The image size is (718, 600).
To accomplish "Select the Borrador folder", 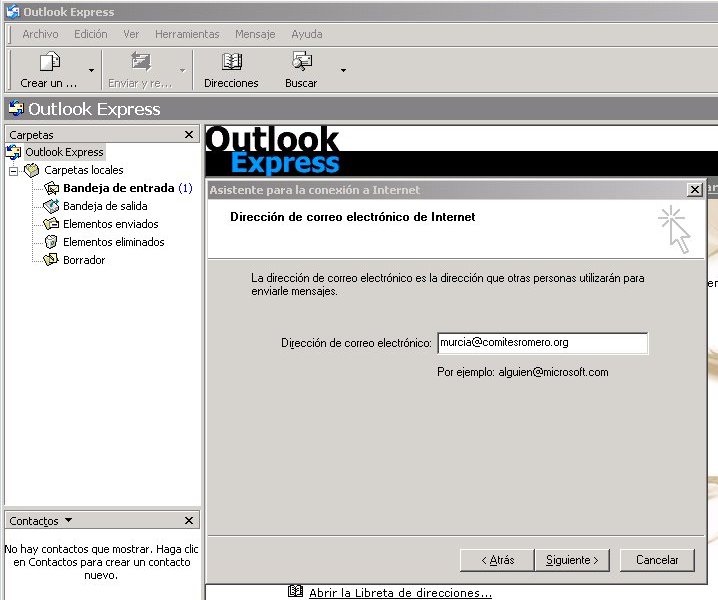I will tap(83, 260).
